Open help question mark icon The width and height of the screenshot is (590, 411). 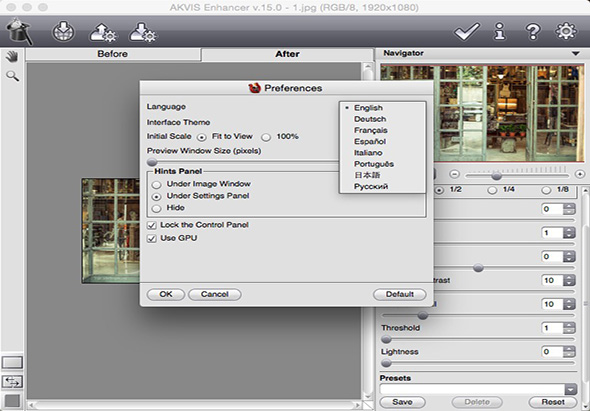(x=533, y=32)
